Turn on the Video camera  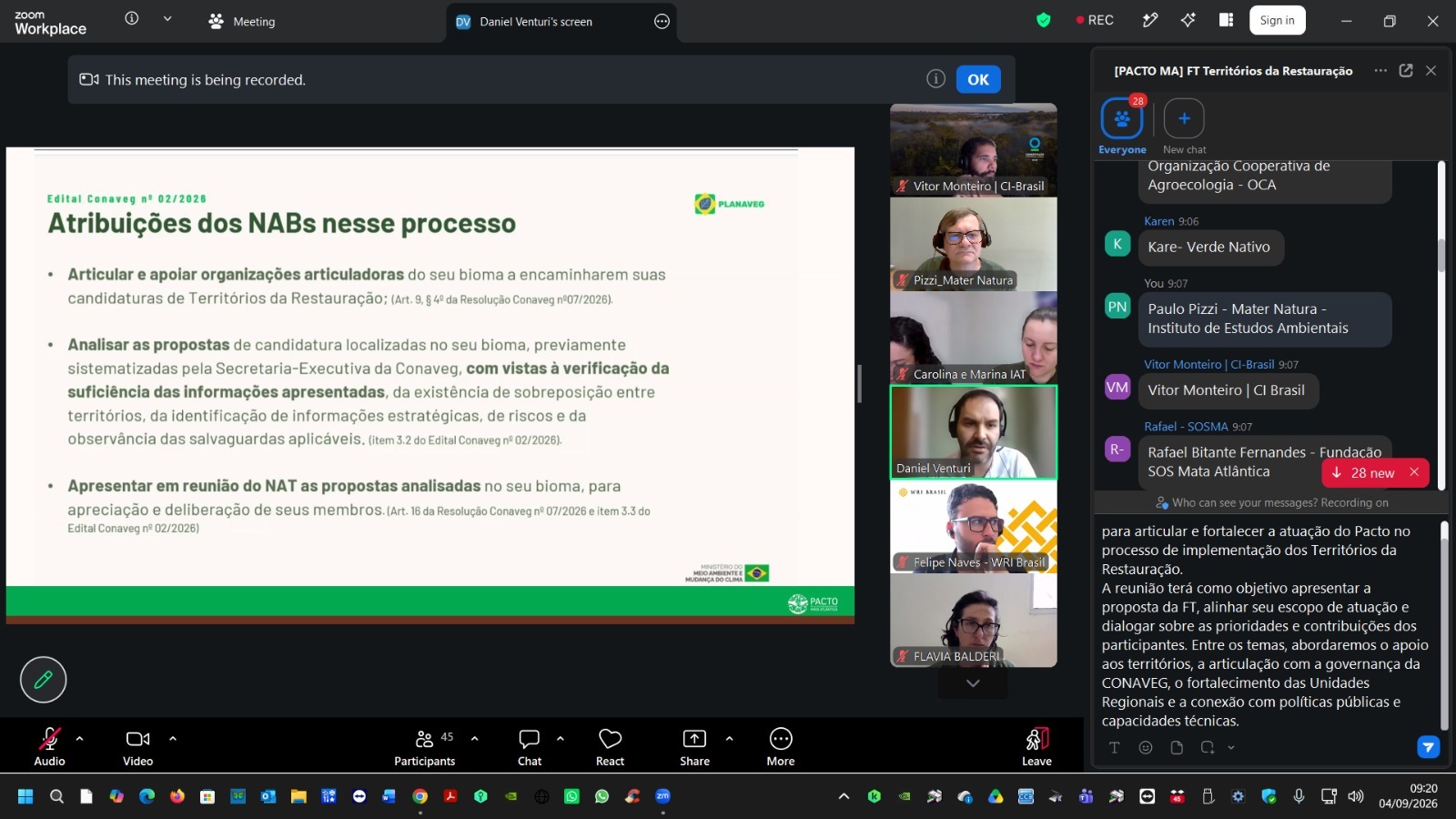click(x=138, y=747)
